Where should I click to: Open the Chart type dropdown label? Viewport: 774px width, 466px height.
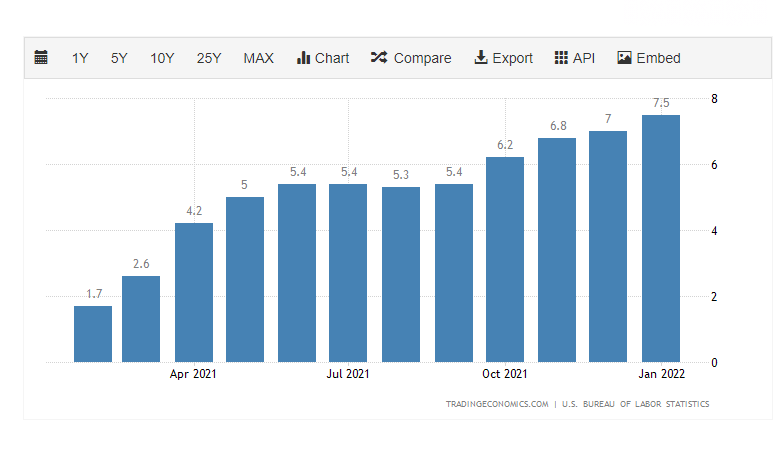(x=332, y=58)
